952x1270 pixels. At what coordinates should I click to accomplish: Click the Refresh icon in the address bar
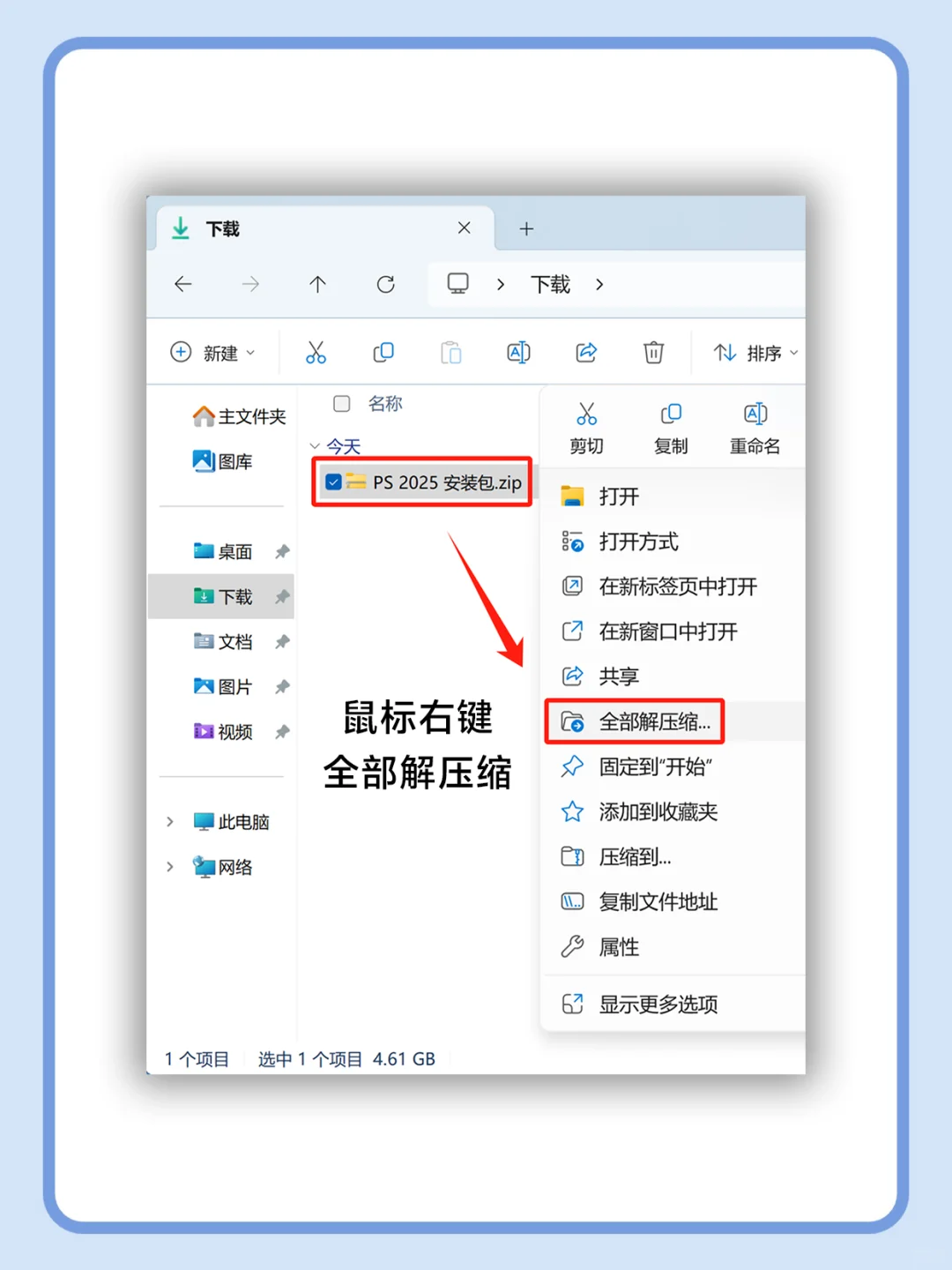[385, 284]
